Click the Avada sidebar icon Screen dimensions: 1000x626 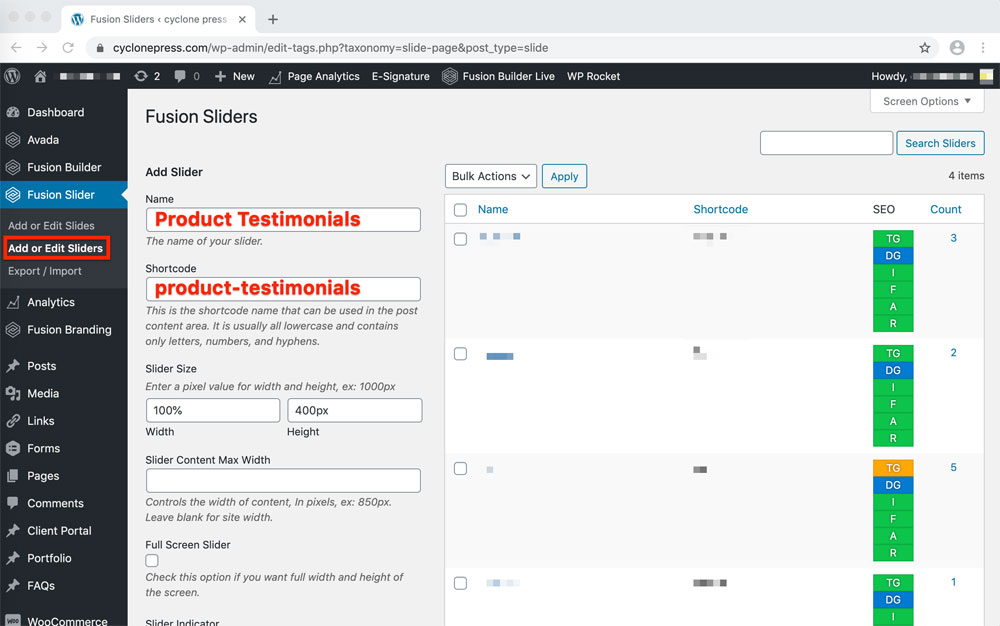pyautogui.click(x=13, y=140)
